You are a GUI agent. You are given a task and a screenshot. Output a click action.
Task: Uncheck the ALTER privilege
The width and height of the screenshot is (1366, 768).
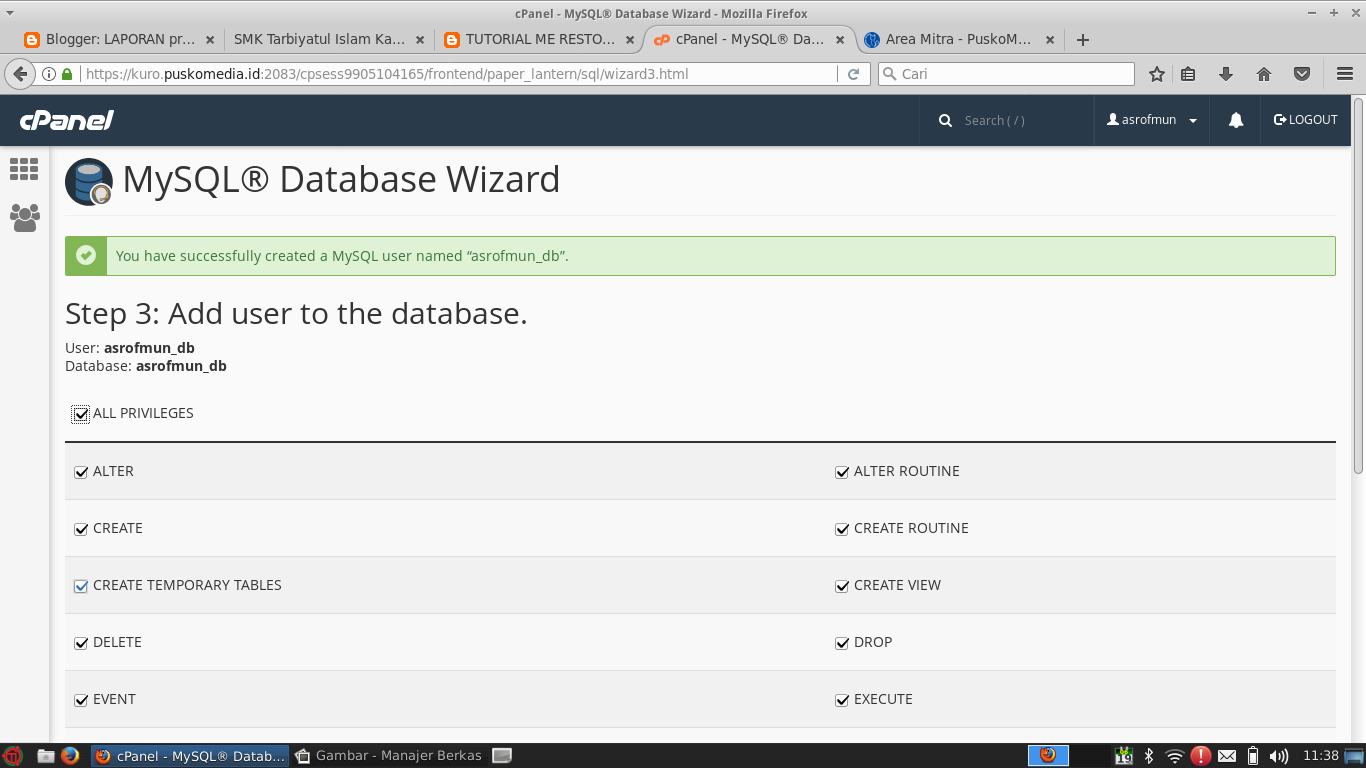point(82,472)
